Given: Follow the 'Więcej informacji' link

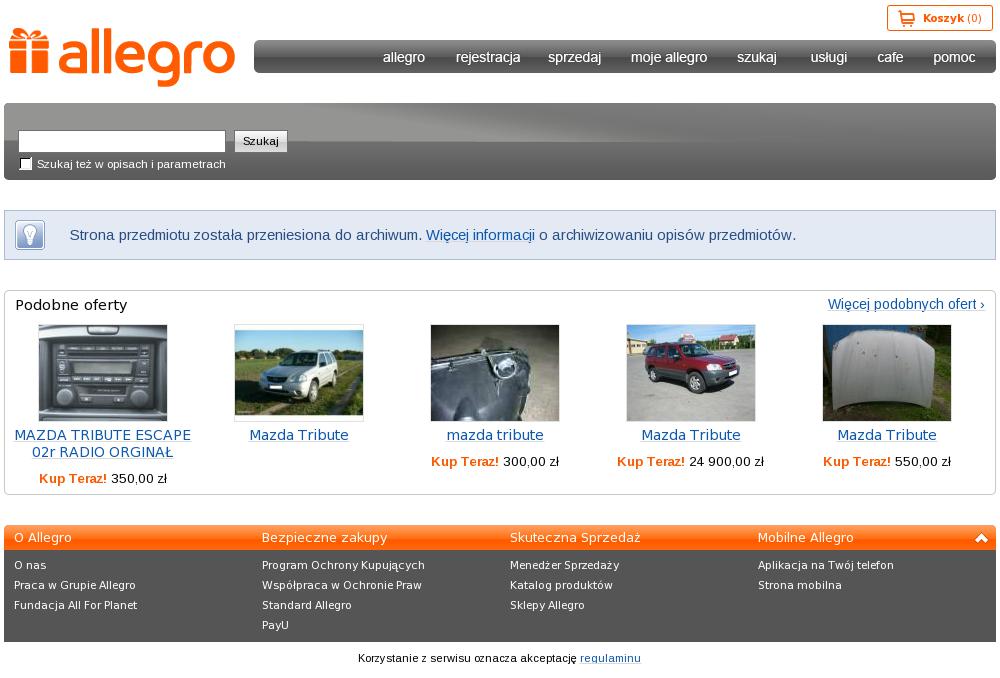Looking at the screenshot, I should tap(480, 235).
